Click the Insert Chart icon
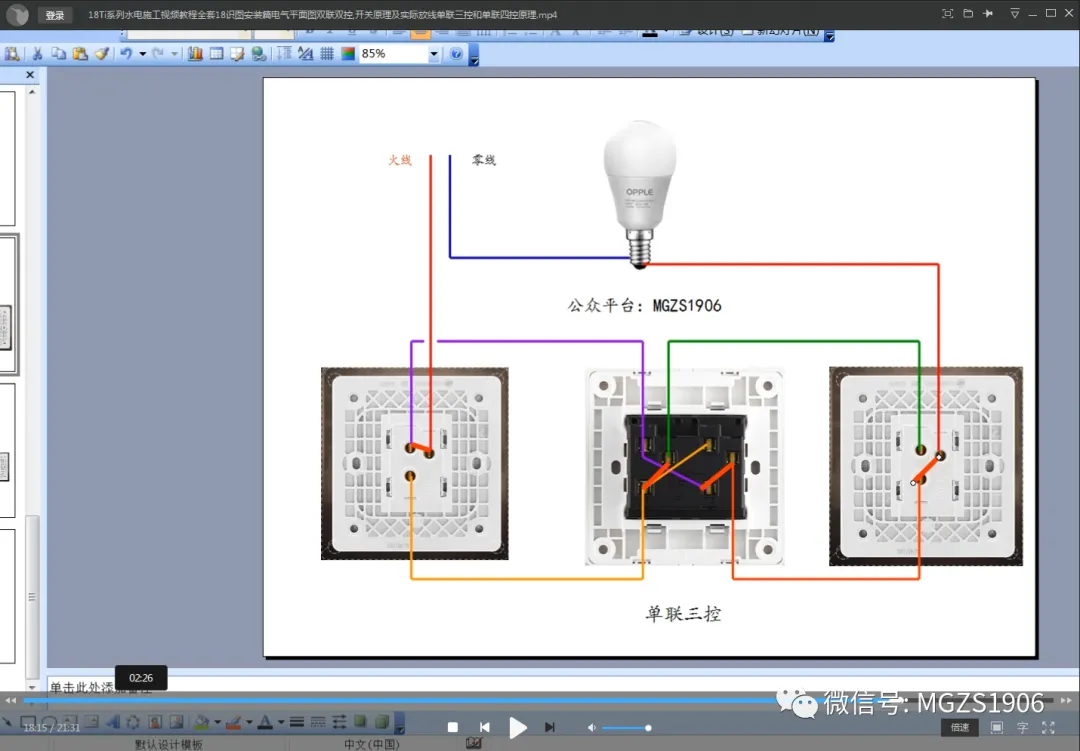 (195, 54)
